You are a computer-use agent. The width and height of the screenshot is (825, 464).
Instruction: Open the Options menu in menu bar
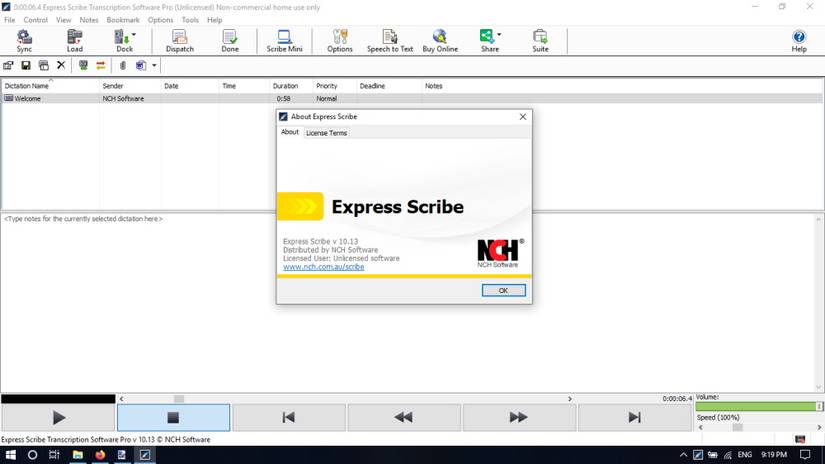pos(160,20)
